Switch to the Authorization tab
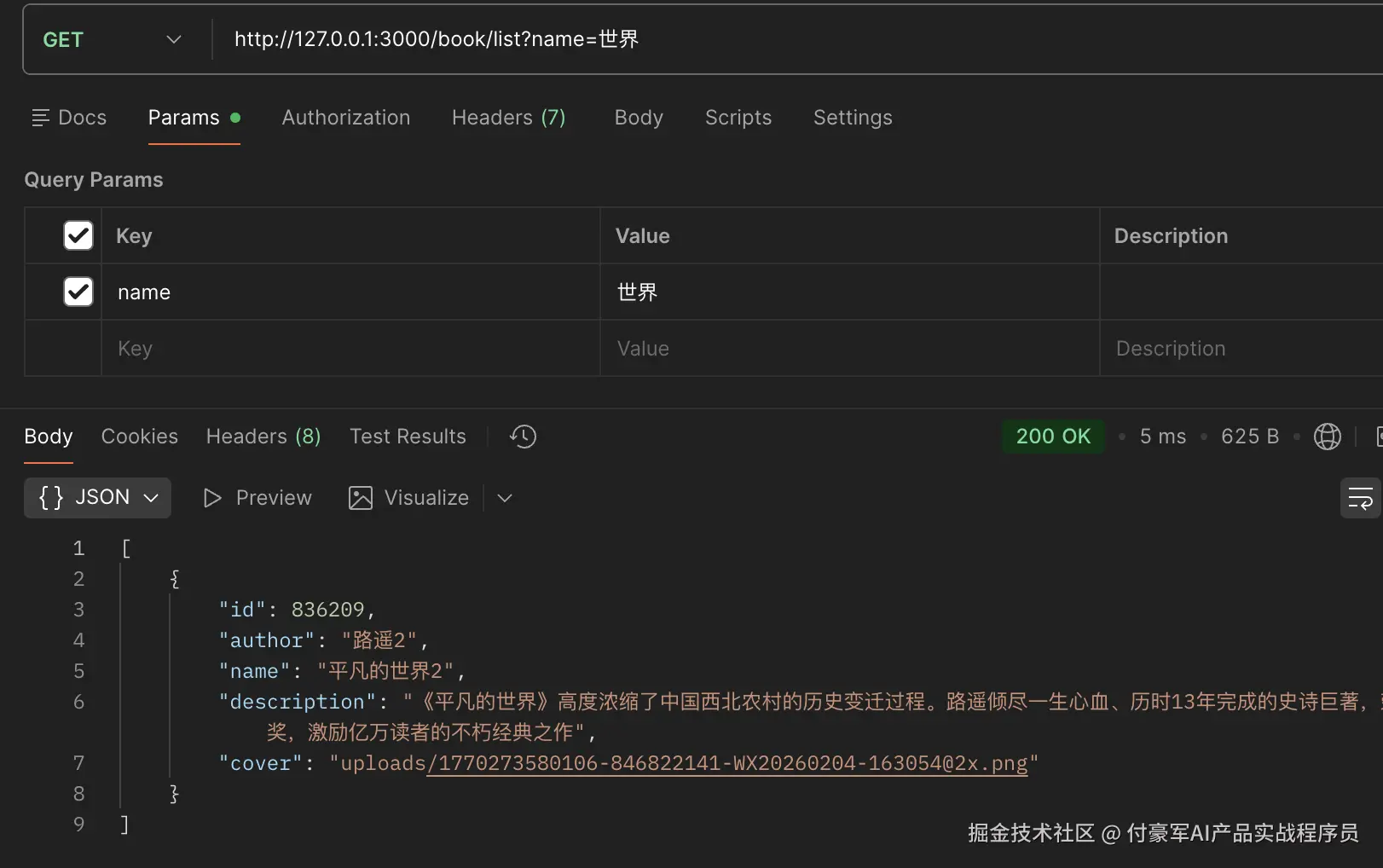 click(346, 118)
